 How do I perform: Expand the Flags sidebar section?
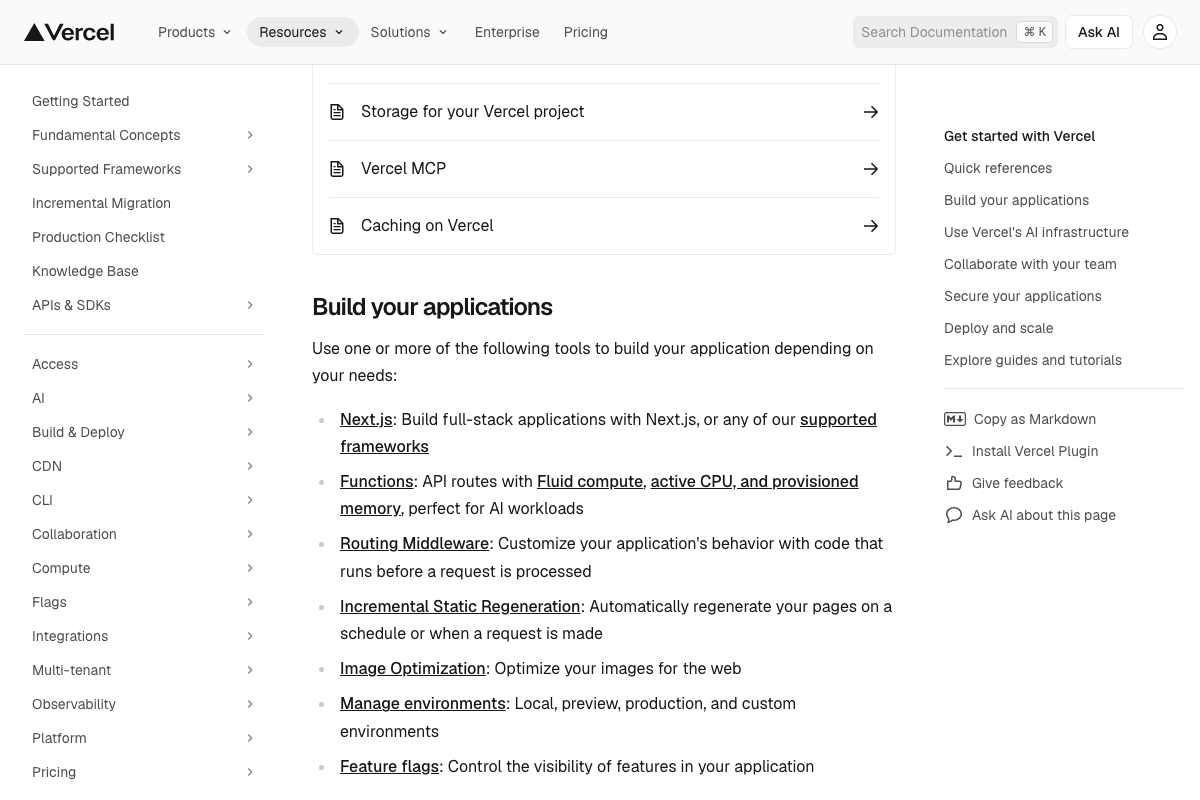pos(250,602)
